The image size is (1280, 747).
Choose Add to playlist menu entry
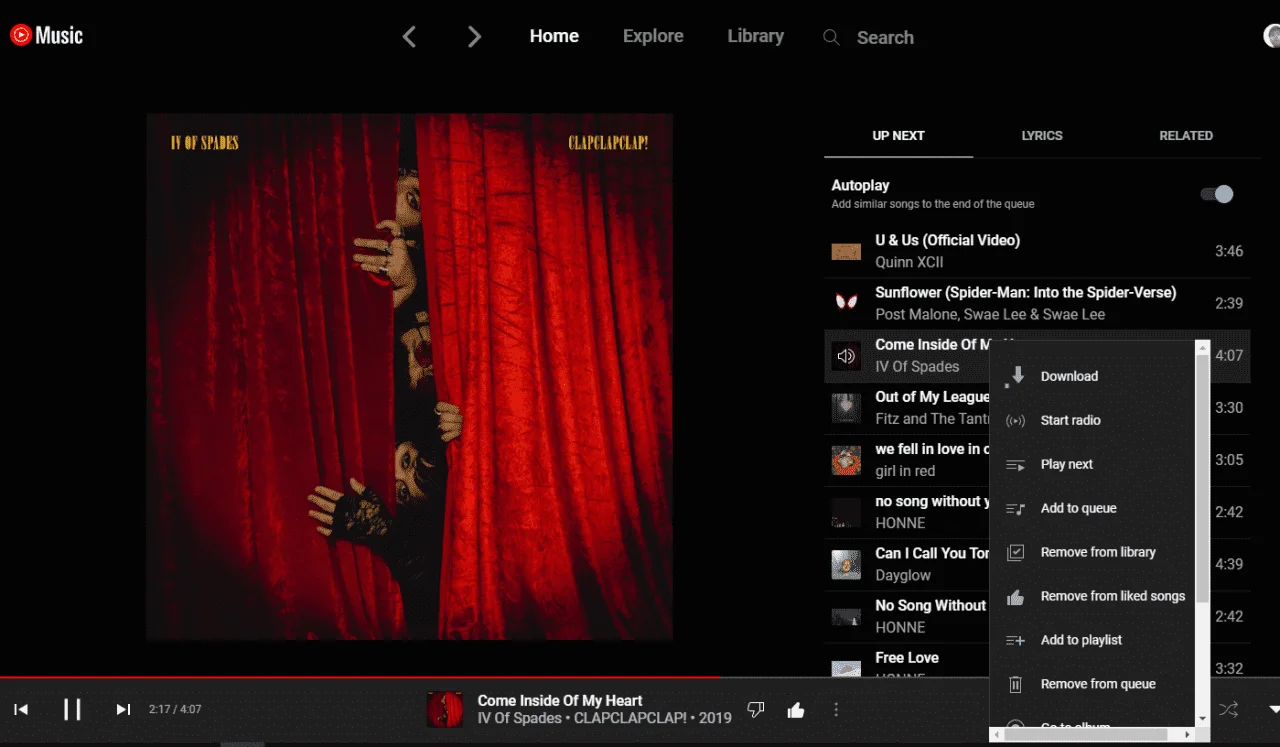tap(1081, 640)
